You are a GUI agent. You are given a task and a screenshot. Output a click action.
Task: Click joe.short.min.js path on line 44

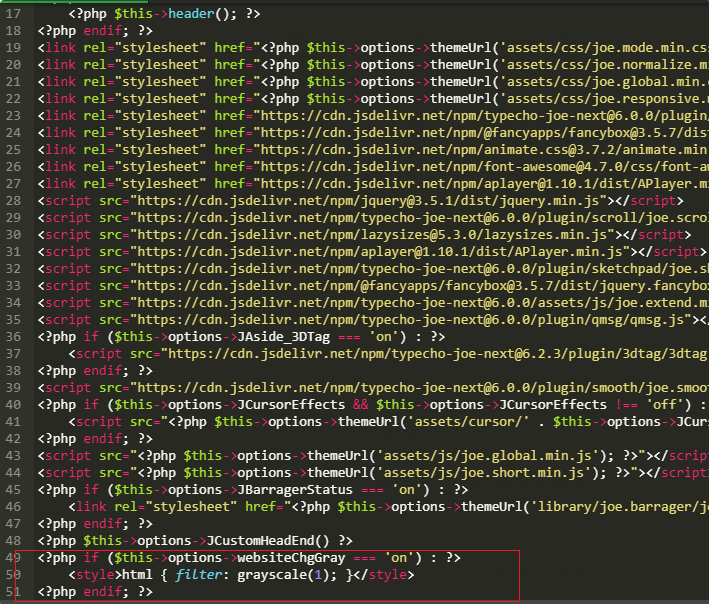[x=484, y=473]
